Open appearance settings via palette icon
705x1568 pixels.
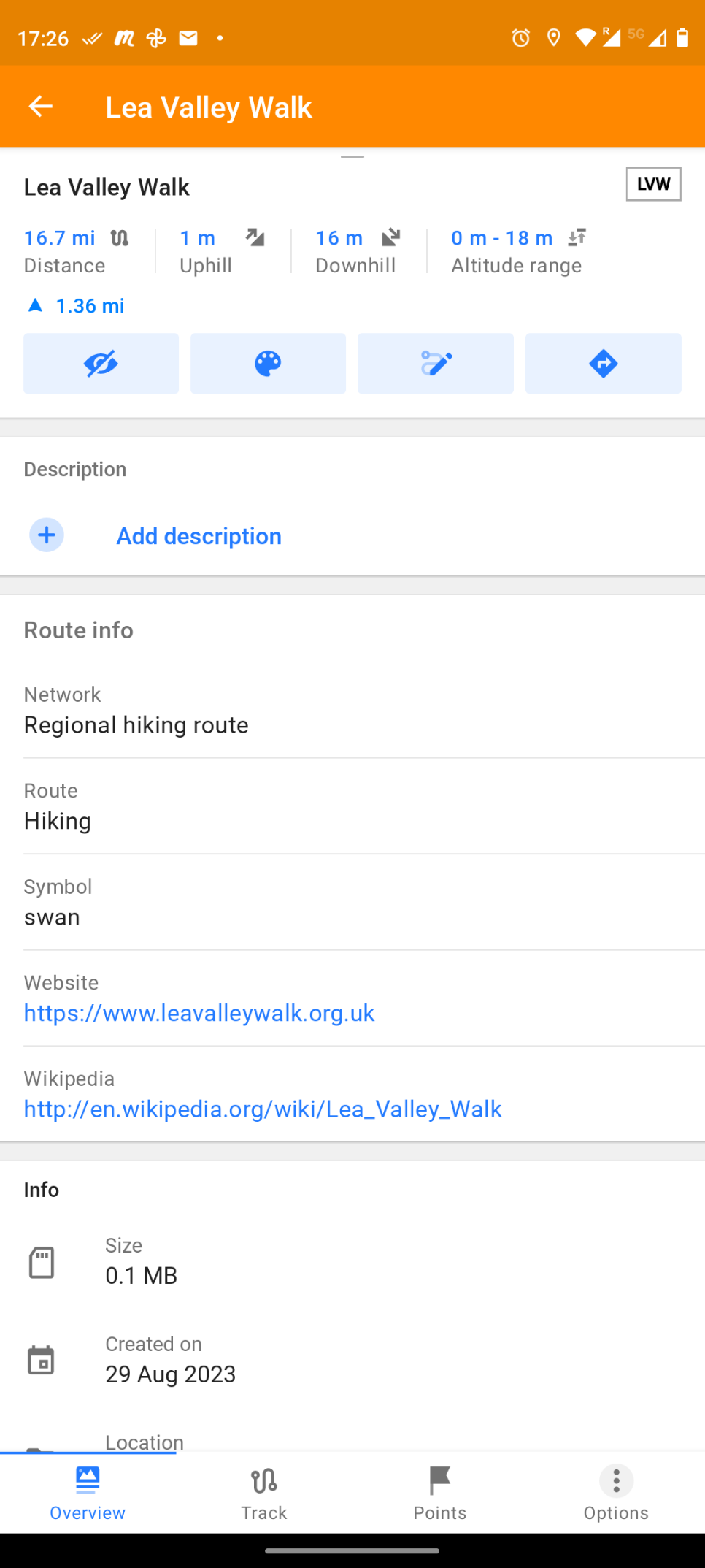tap(268, 364)
